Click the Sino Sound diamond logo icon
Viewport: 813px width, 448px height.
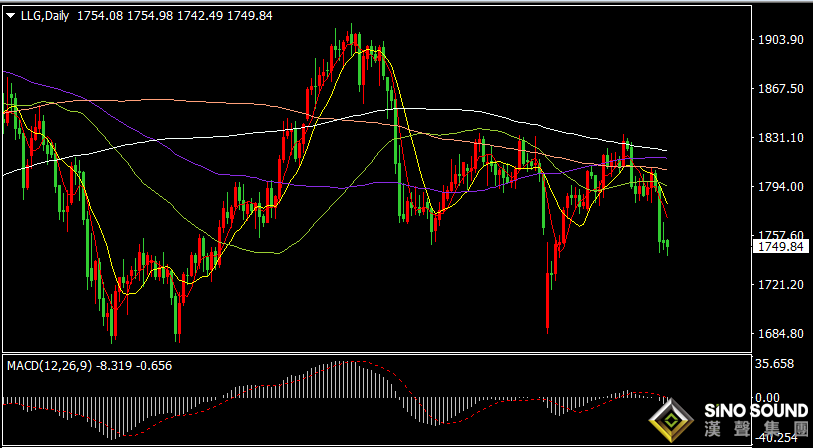pos(671,422)
